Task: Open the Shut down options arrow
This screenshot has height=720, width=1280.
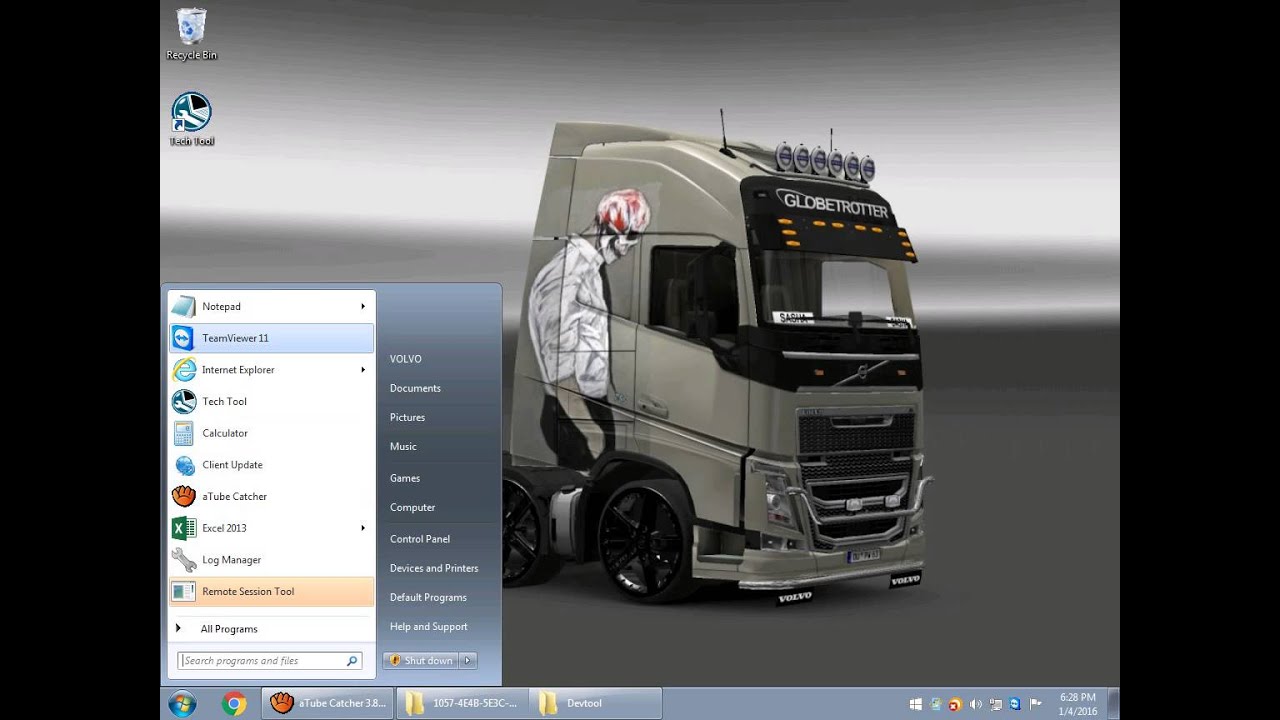Action: pos(467,660)
